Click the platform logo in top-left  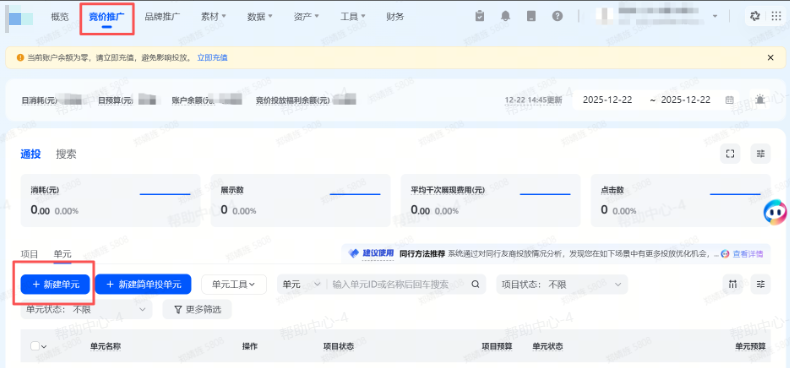(20, 18)
